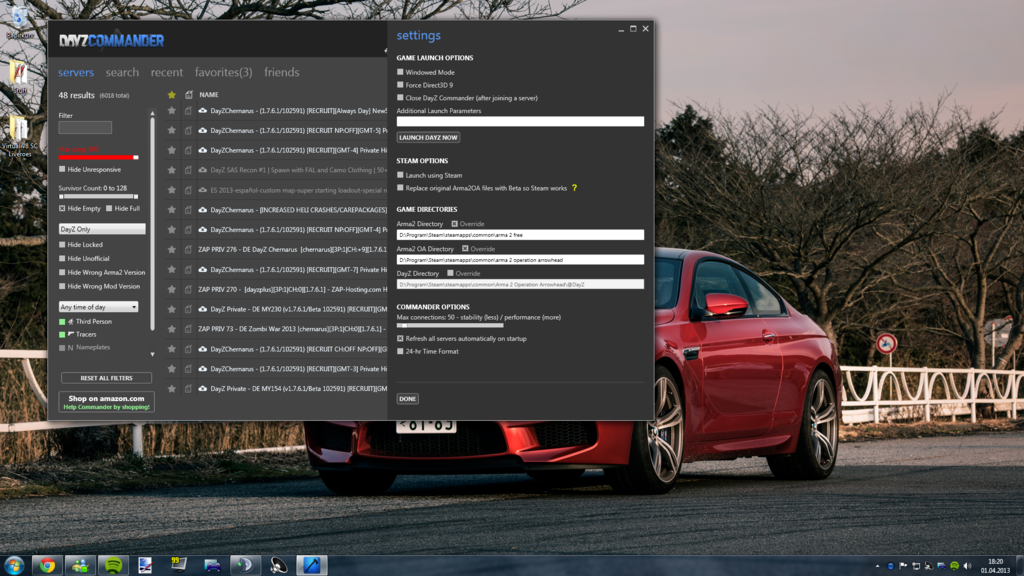The width and height of the screenshot is (1024, 576).
Task: Open the DayZ Only mod dropdown
Action: click(x=102, y=229)
